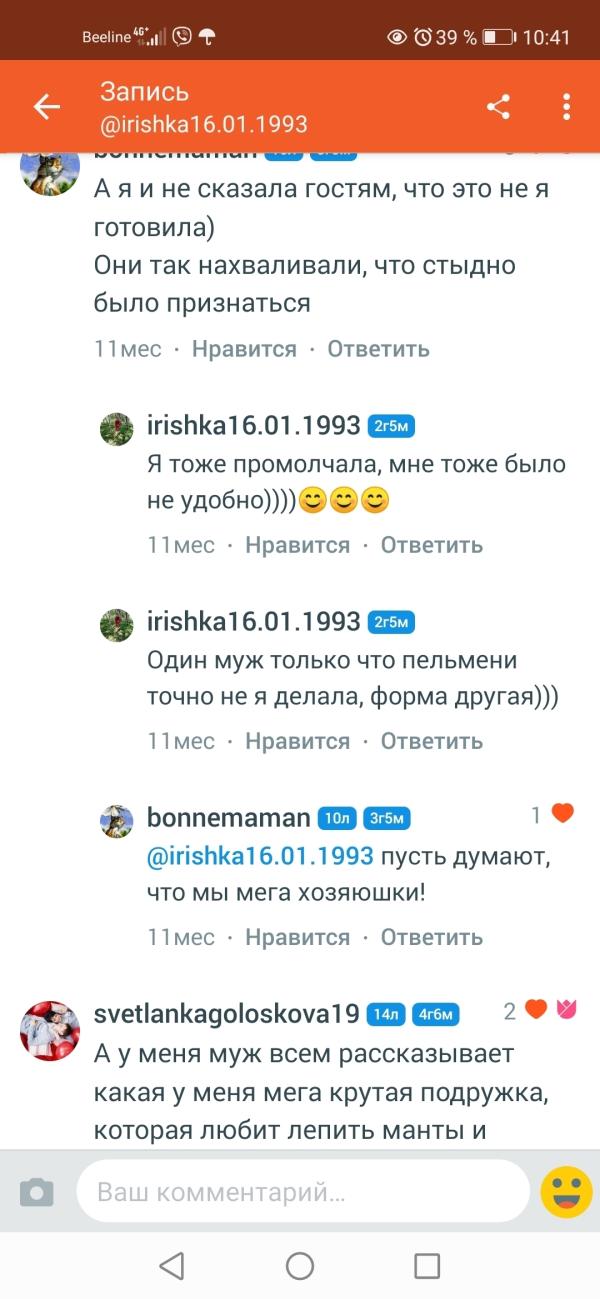Tap the tulip reaction on svetlankagoloskova19's comment
Image resolution: width=600 pixels, height=1299 pixels.
(566, 1010)
